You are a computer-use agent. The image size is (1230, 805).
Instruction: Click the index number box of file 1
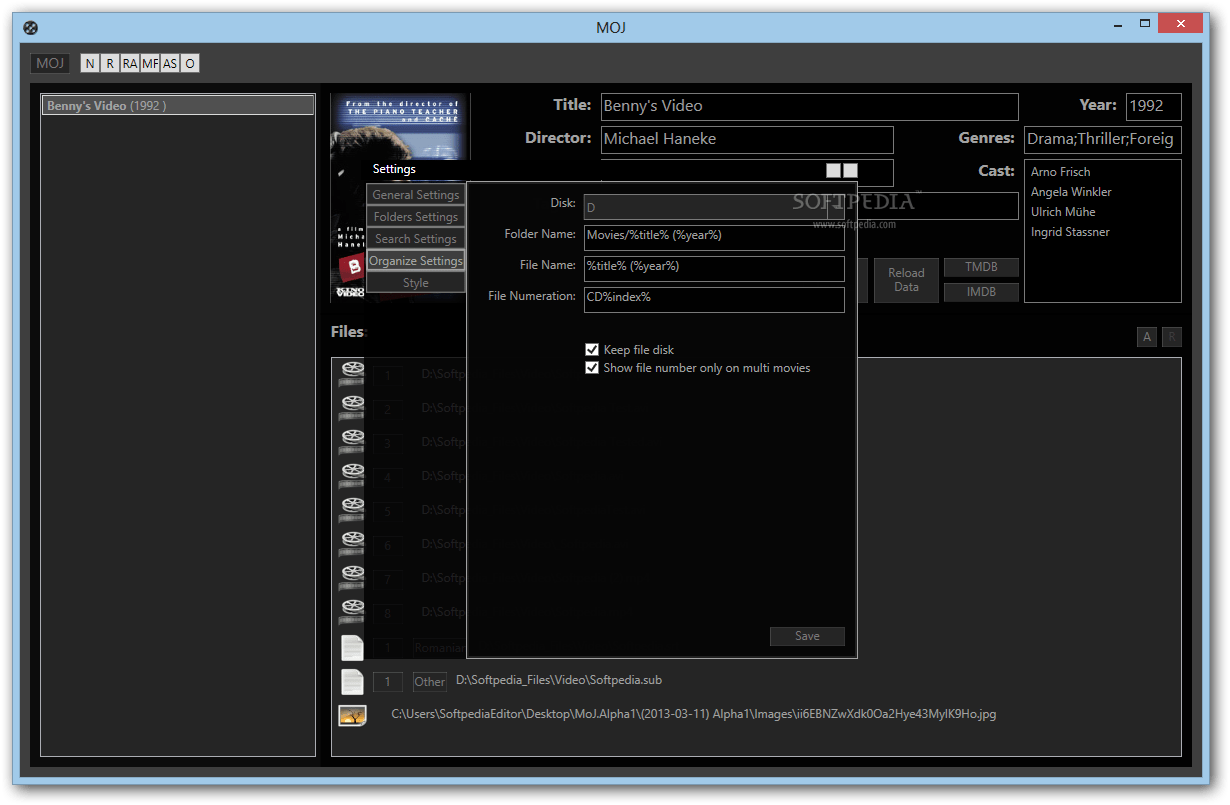click(x=388, y=375)
